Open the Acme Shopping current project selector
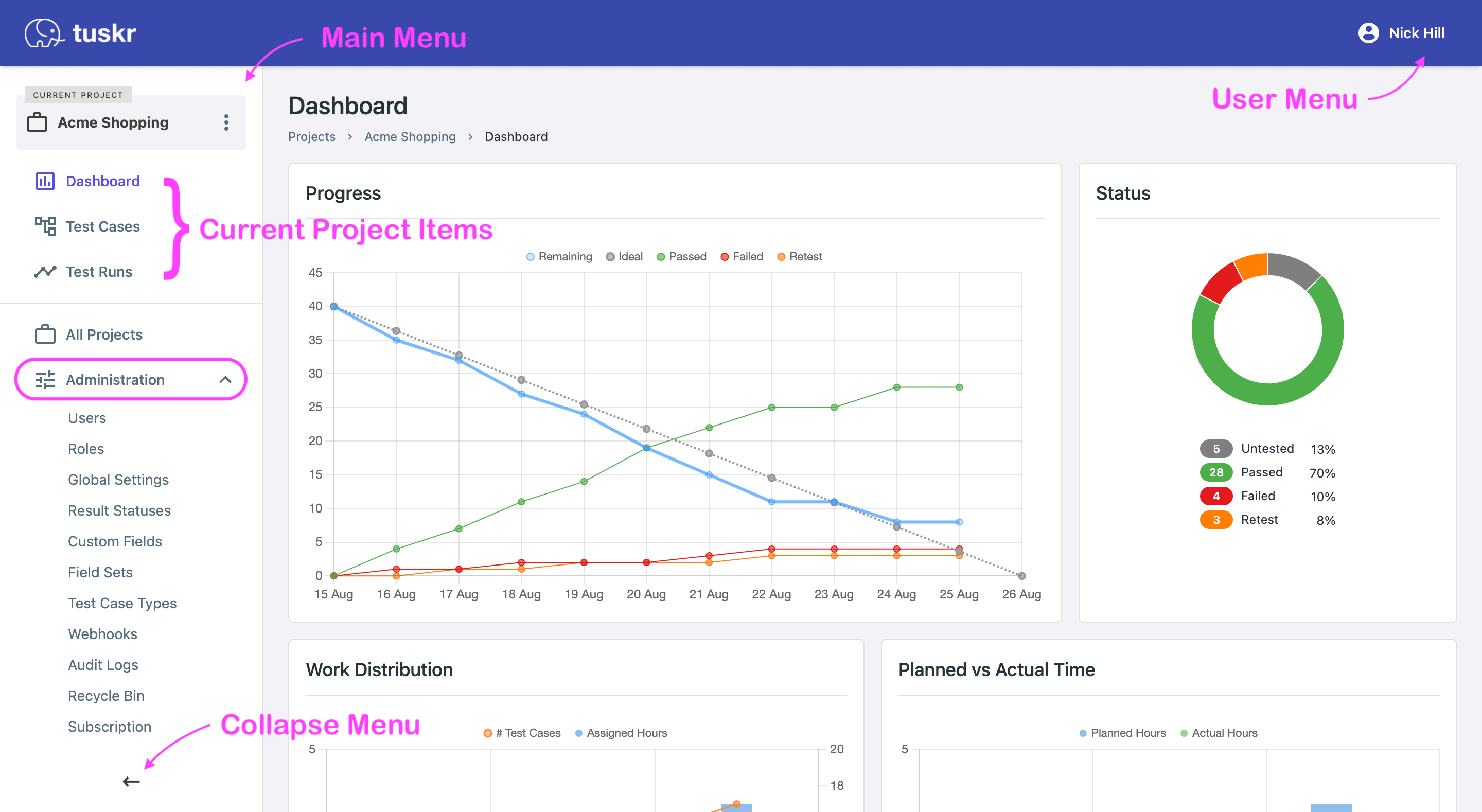The width and height of the screenshot is (1482, 812). point(113,122)
